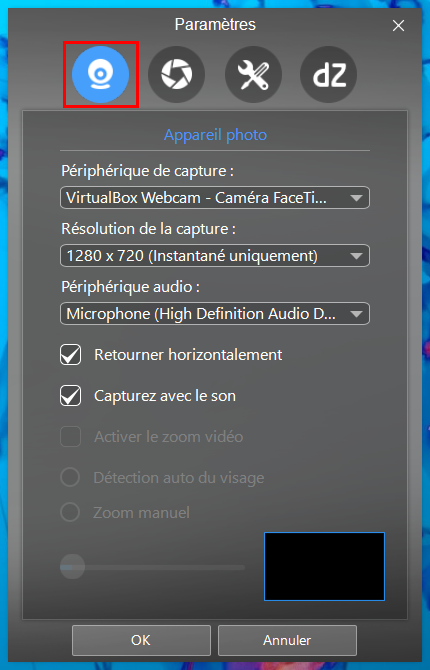This screenshot has height=670, width=430.
Task: Toggle Capturez avec le son checkbox
Action: tap(71, 396)
